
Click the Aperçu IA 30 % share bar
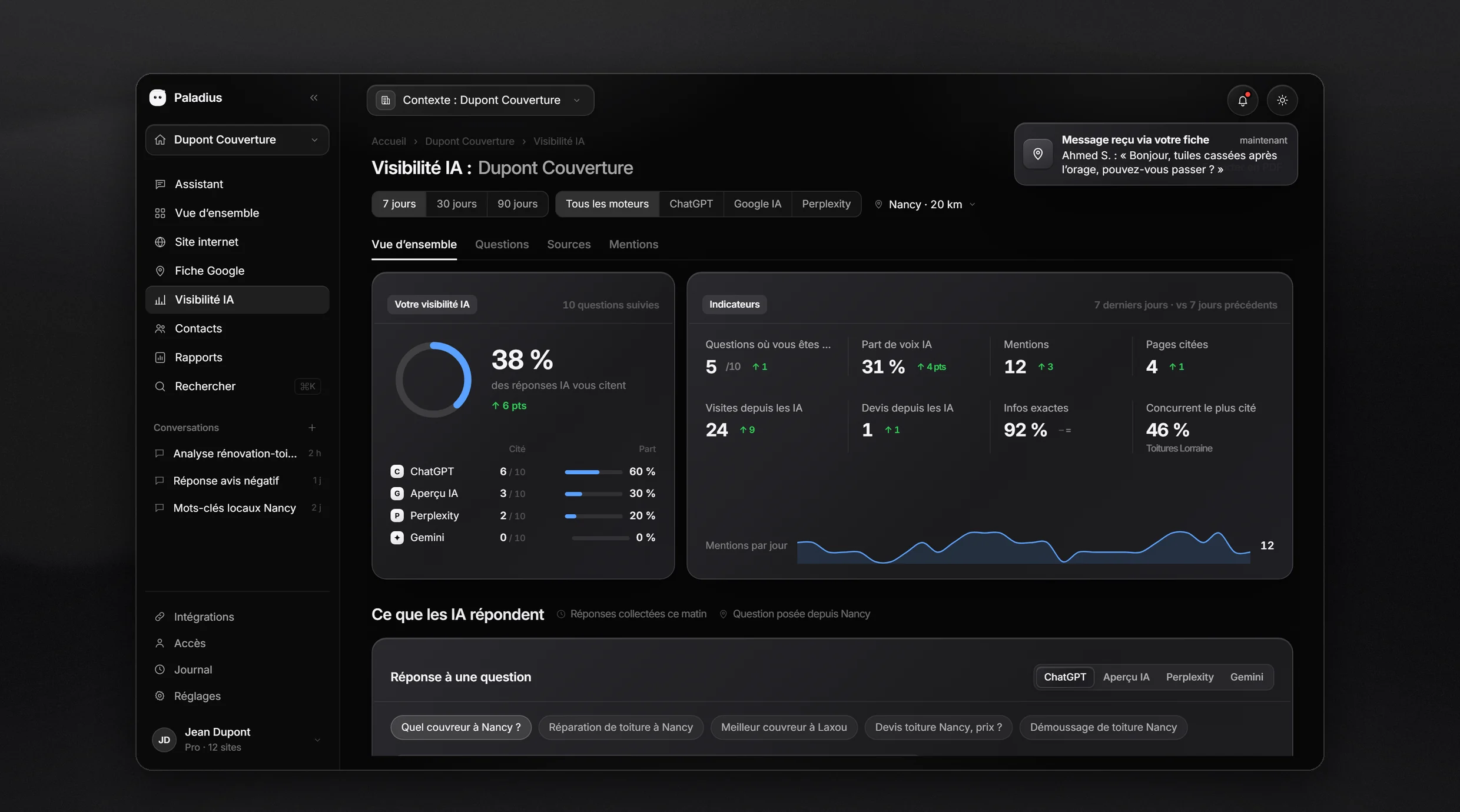[x=593, y=494]
